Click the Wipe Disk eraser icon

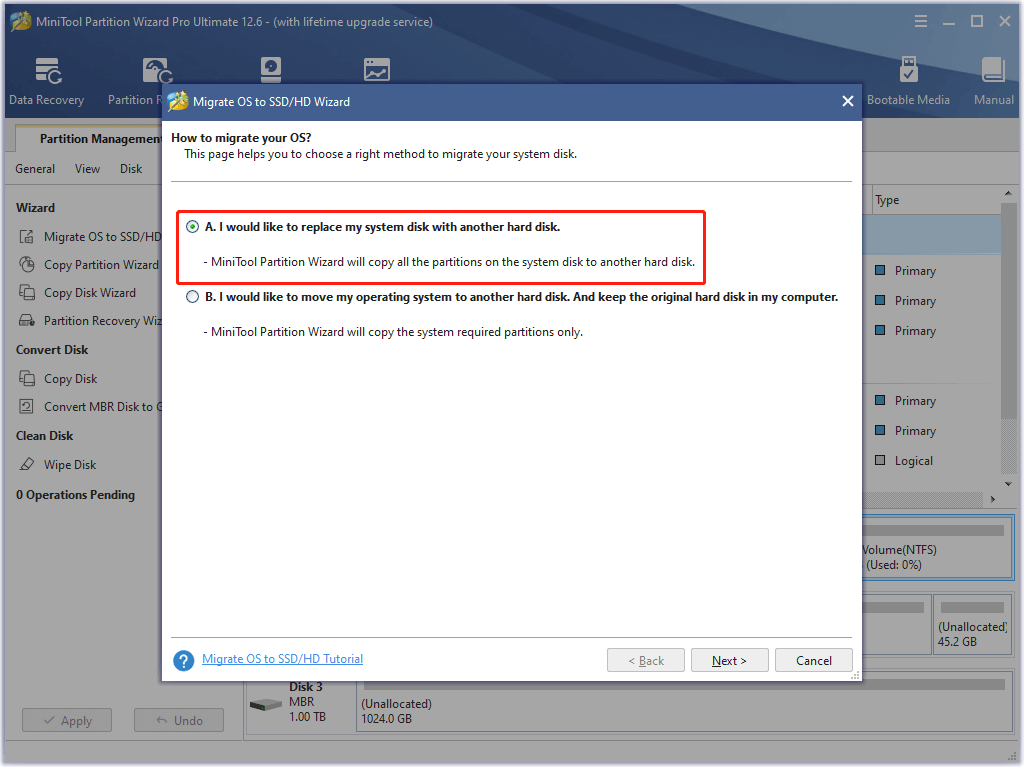pyautogui.click(x=27, y=464)
